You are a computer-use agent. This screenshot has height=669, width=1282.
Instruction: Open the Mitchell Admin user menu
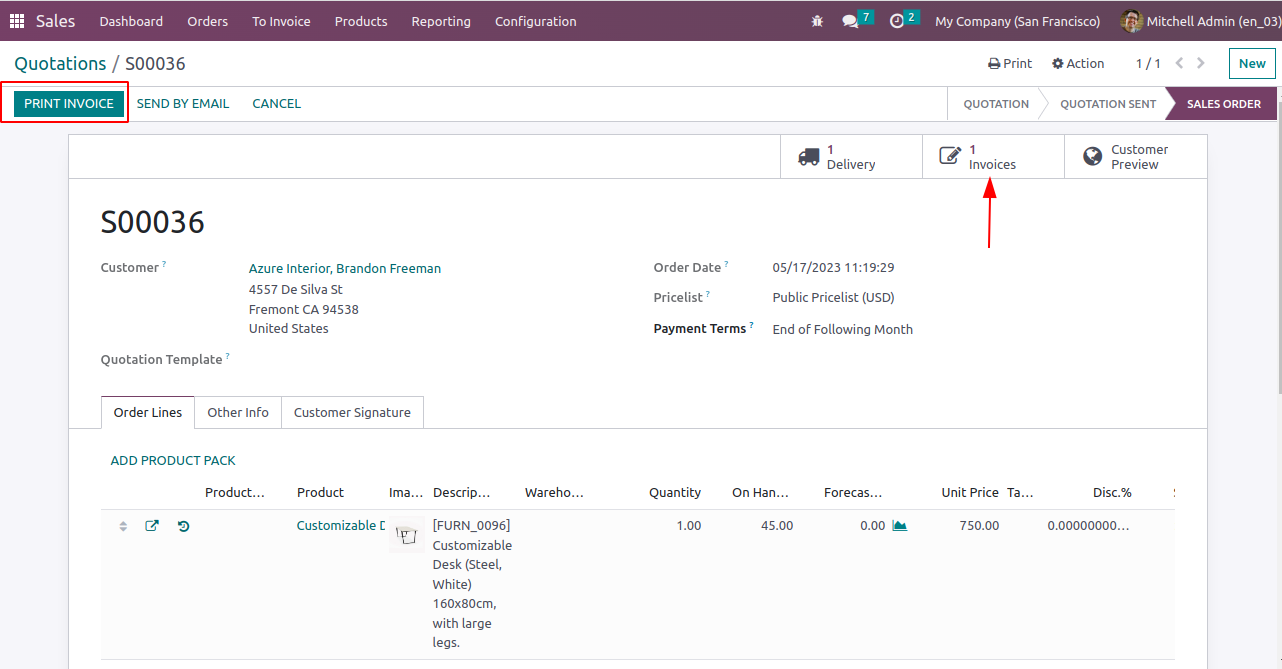coord(1200,21)
